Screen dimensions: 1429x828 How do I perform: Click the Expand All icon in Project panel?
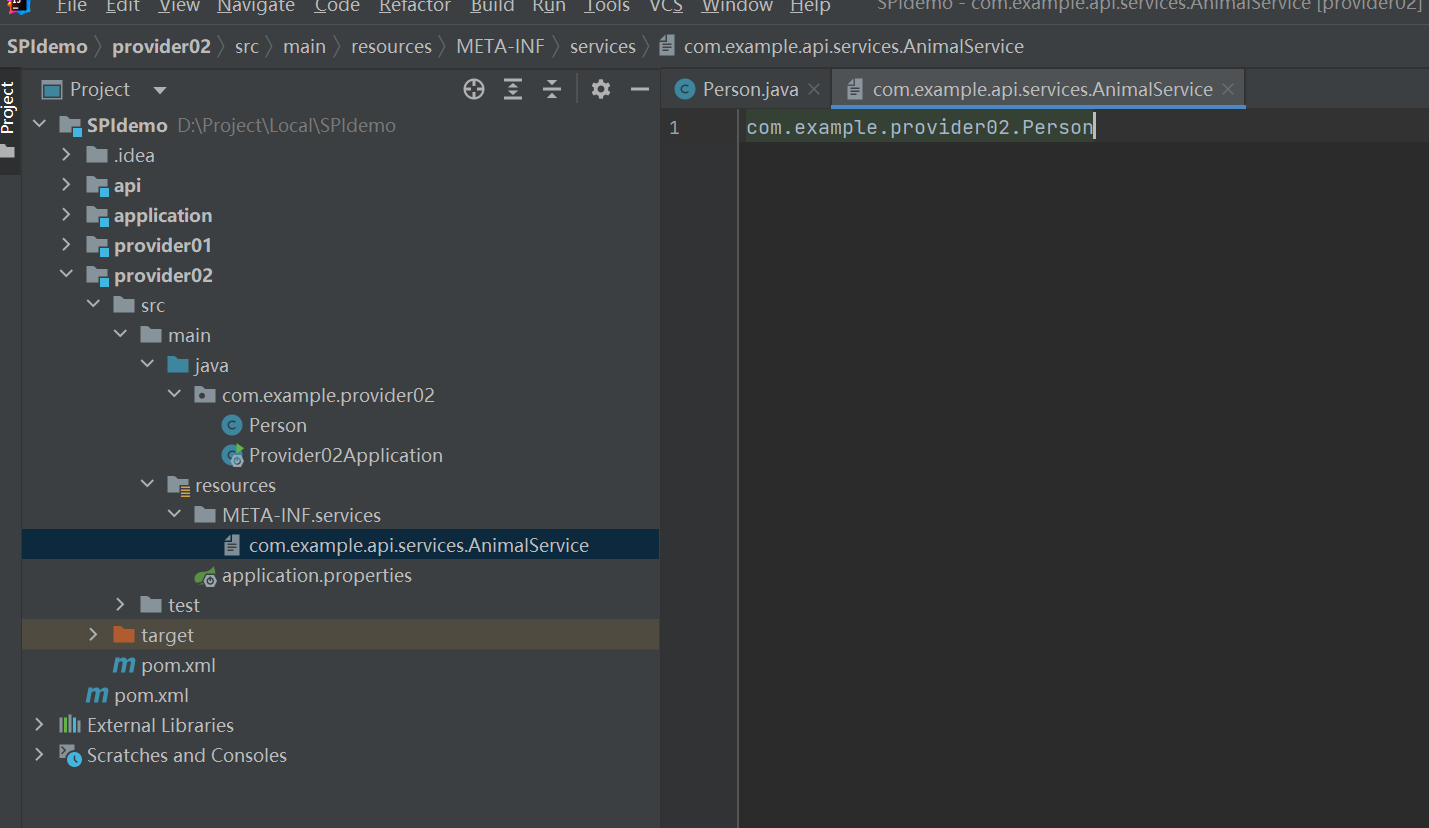[x=513, y=90]
